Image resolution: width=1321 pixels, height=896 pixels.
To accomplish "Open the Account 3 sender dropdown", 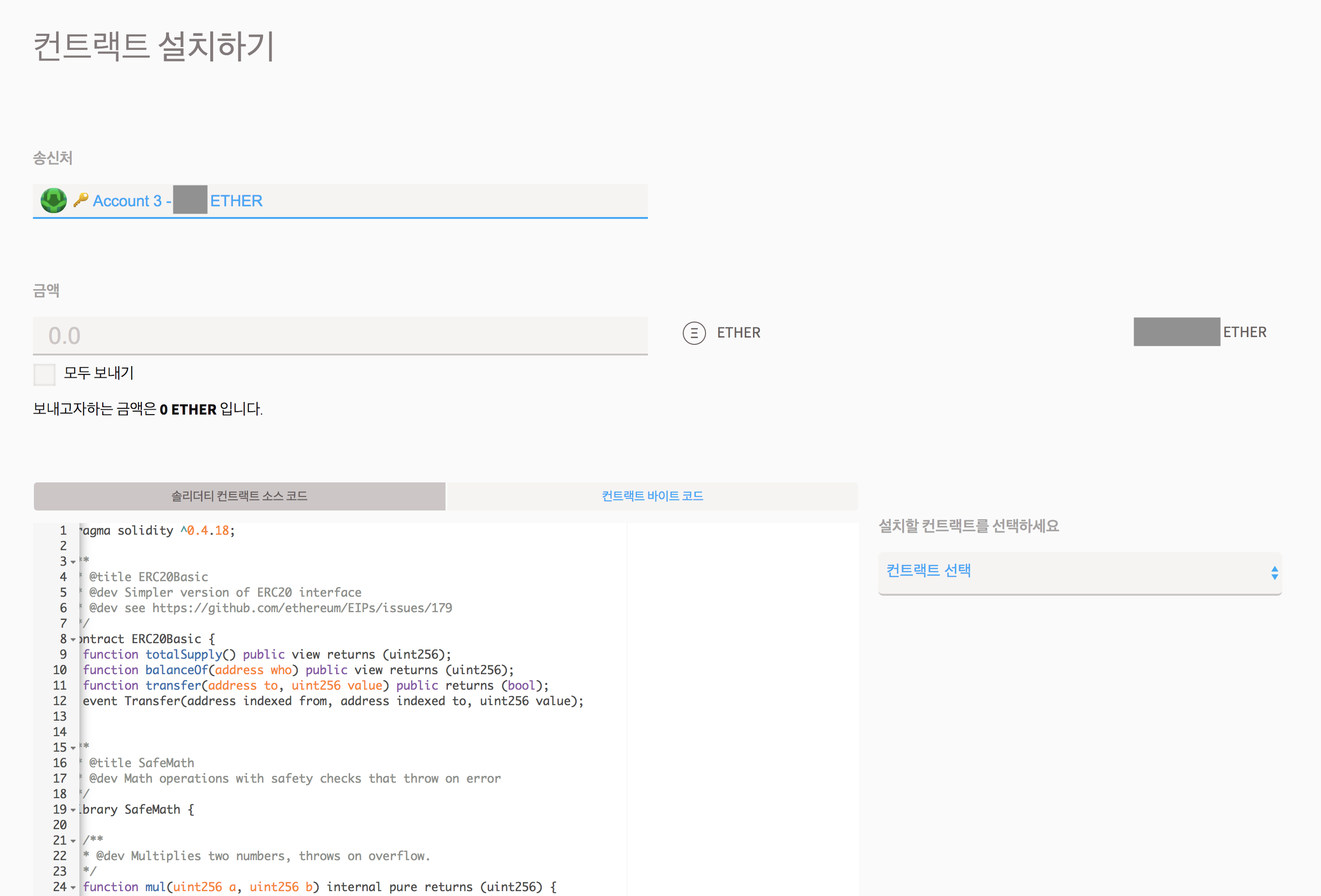I will pyautogui.click(x=340, y=201).
